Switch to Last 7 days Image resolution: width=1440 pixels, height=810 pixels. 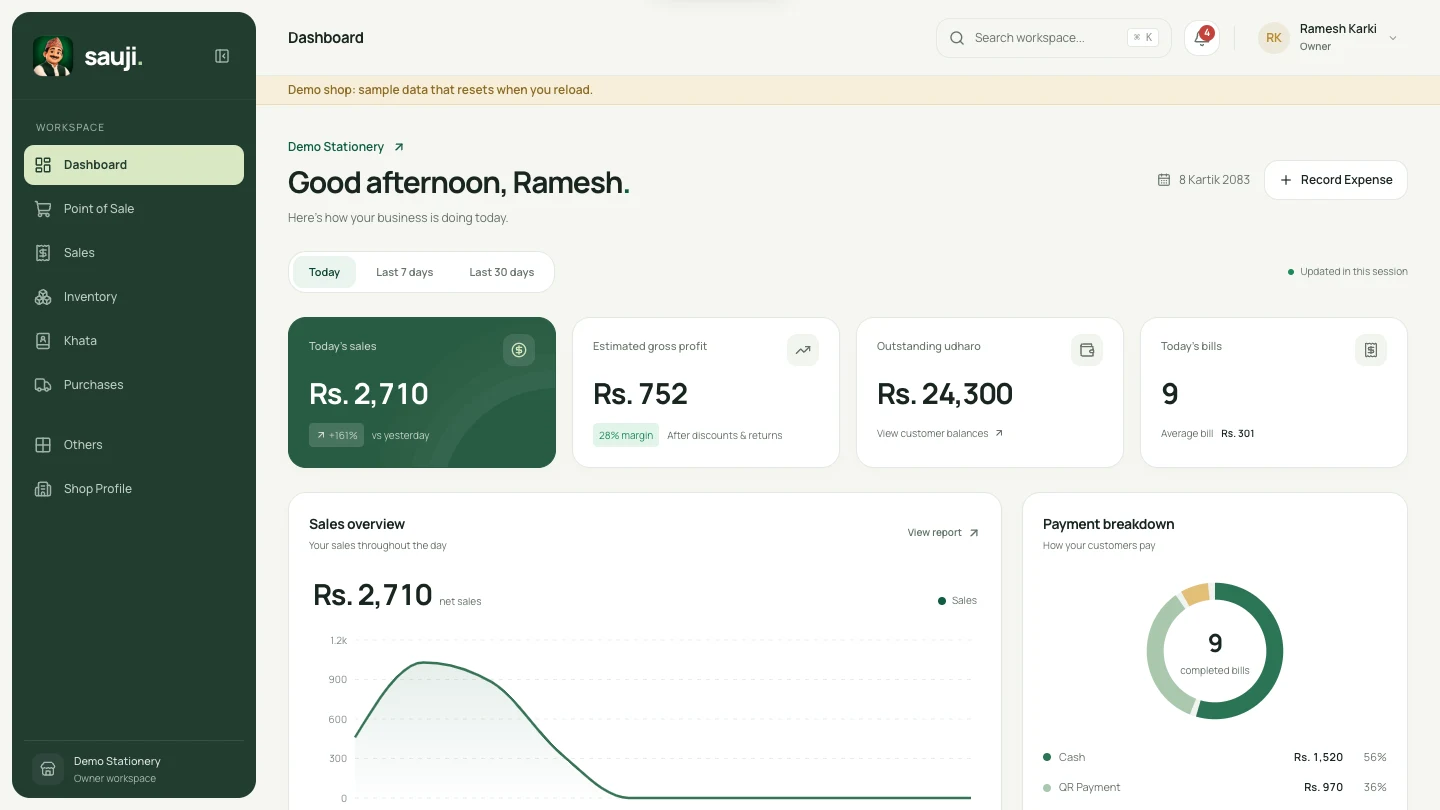click(x=404, y=272)
